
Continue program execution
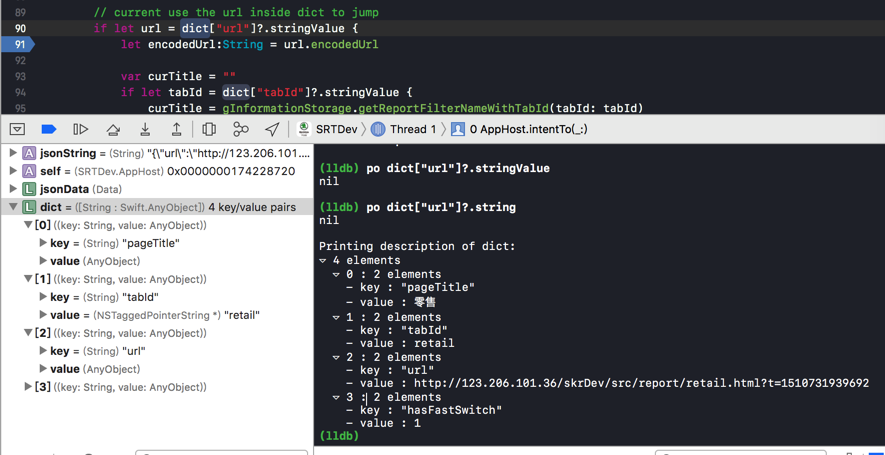(81, 129)
